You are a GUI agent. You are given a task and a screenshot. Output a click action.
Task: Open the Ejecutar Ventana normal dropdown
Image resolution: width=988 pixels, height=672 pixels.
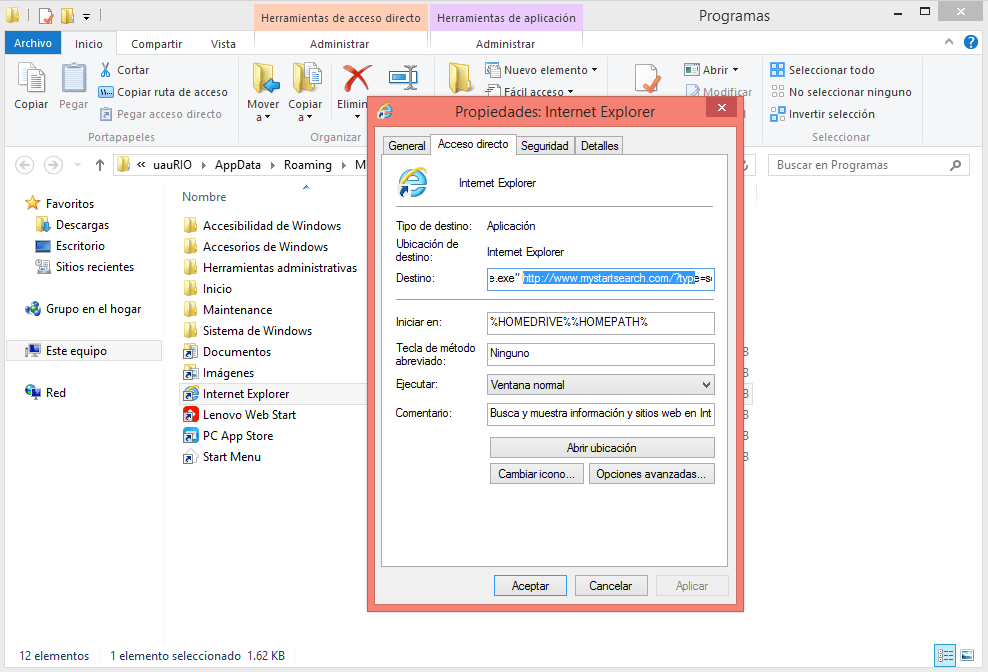point(601,385)
